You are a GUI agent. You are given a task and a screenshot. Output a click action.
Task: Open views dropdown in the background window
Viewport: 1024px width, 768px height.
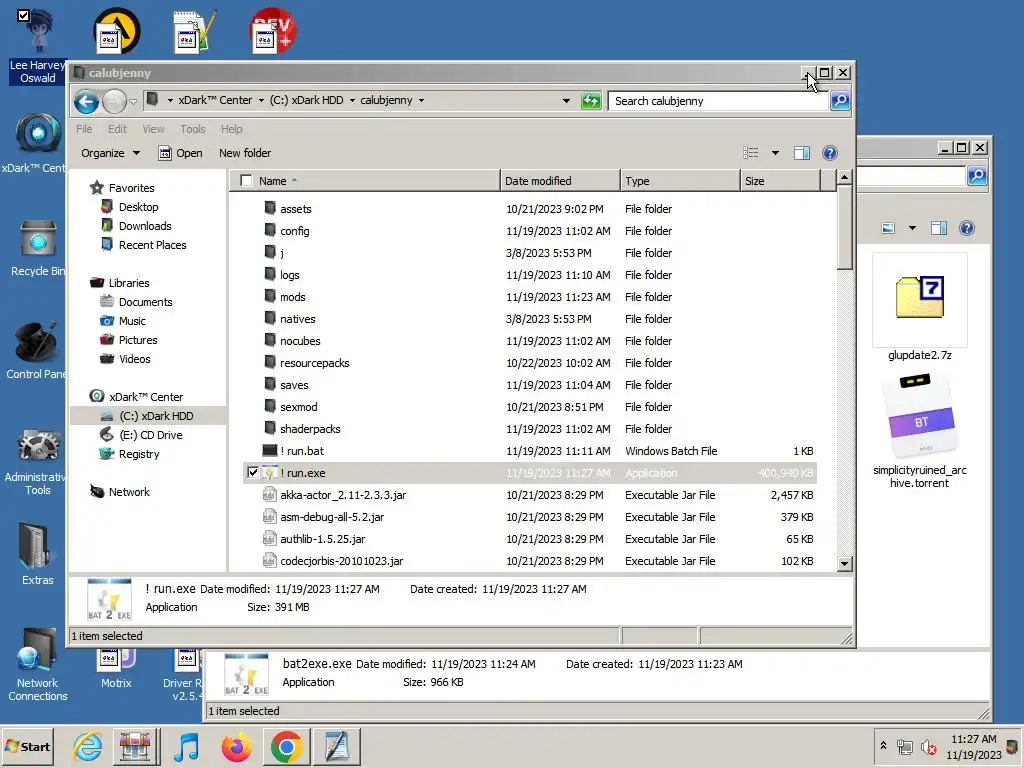coord(912,228)
